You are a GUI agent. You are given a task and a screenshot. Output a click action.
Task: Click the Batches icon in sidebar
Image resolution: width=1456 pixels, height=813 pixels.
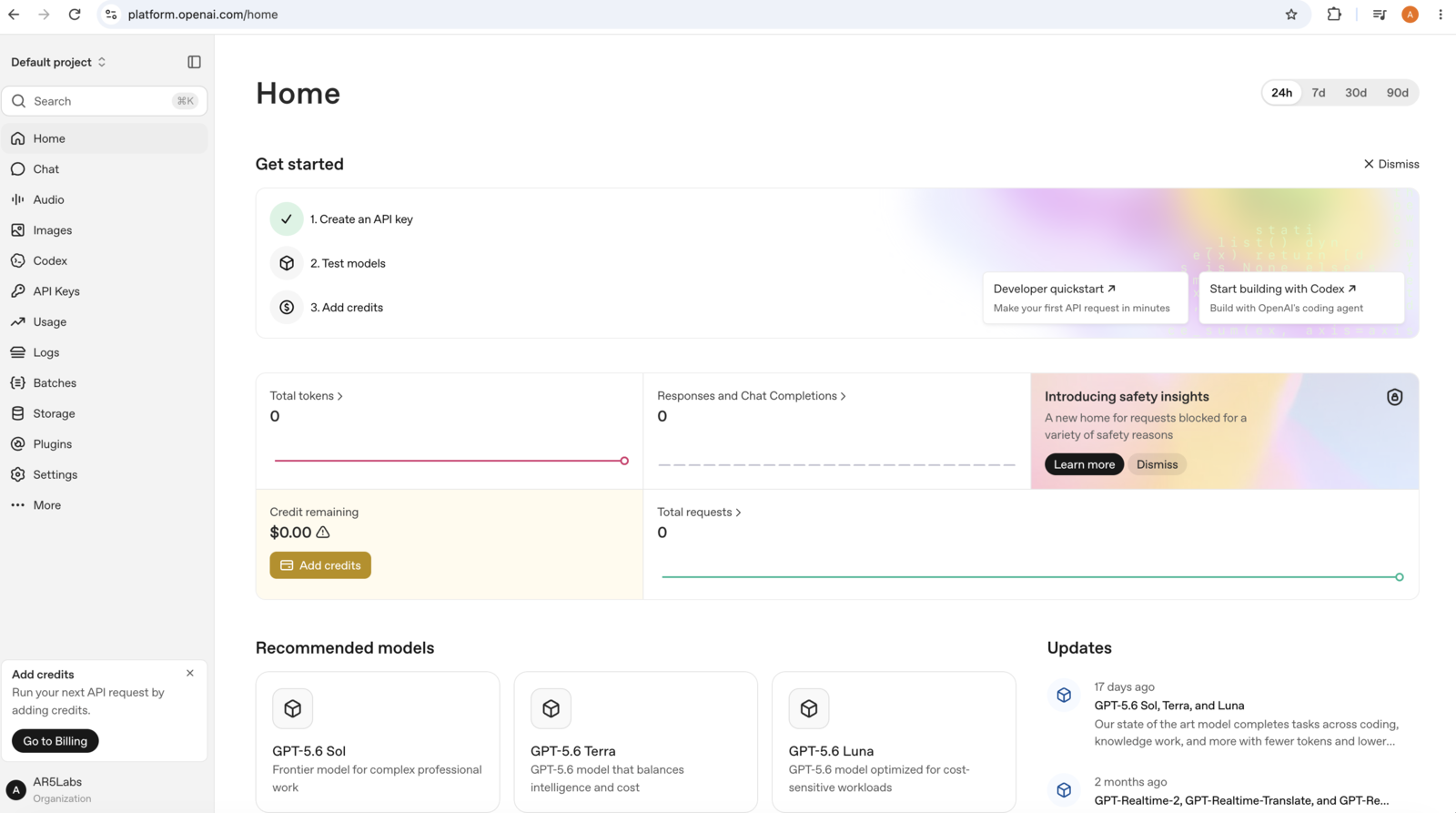point(18,382)
